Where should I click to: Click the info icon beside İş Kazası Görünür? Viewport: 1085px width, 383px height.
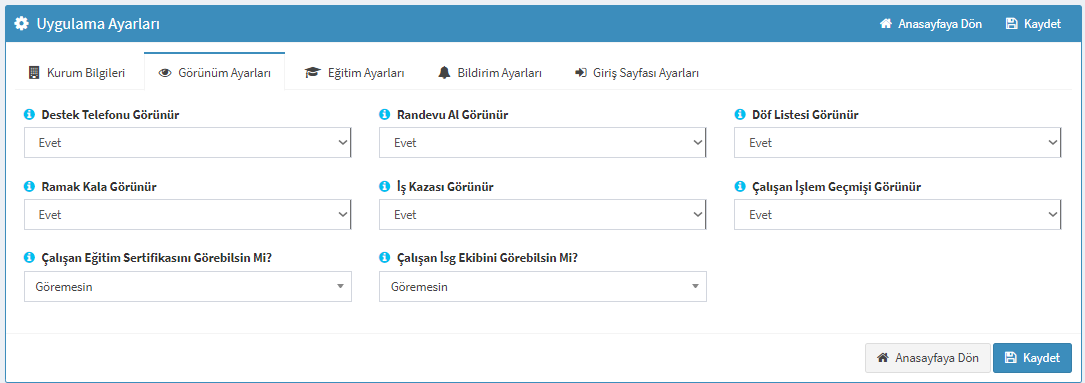coord(384,187)
